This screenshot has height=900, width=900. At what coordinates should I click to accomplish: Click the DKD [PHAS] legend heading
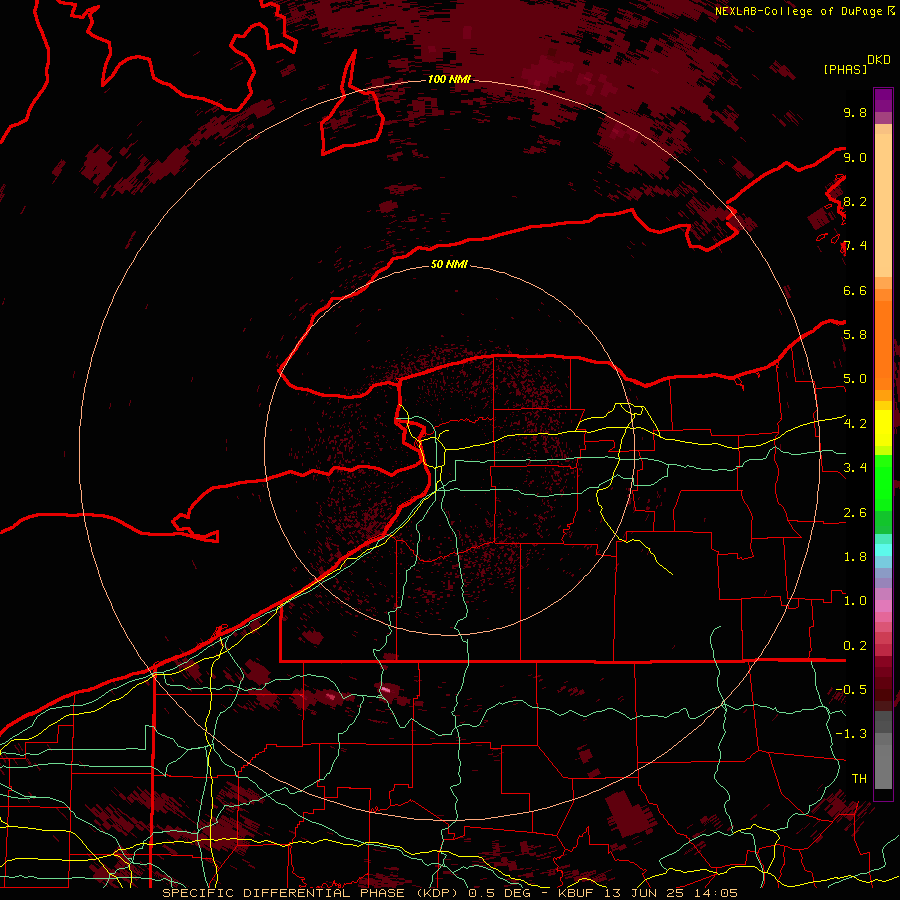point(856,64)
